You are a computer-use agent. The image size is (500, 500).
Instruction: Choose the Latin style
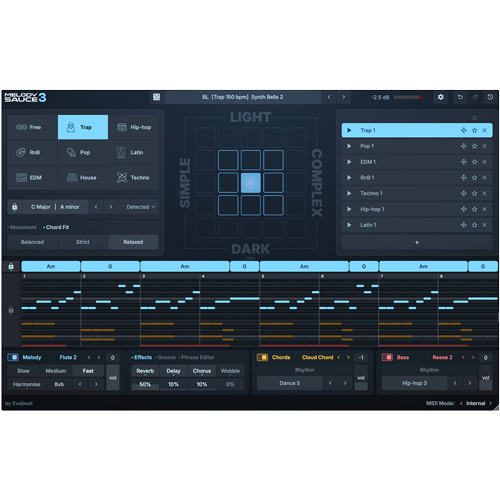[133, 152]
